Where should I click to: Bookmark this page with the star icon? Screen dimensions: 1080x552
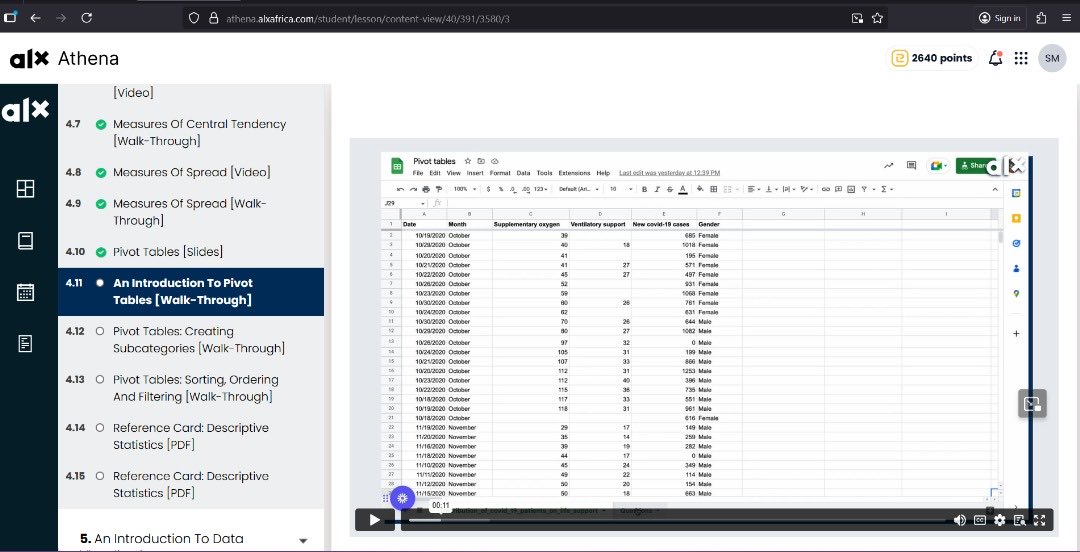coord(877,19)
